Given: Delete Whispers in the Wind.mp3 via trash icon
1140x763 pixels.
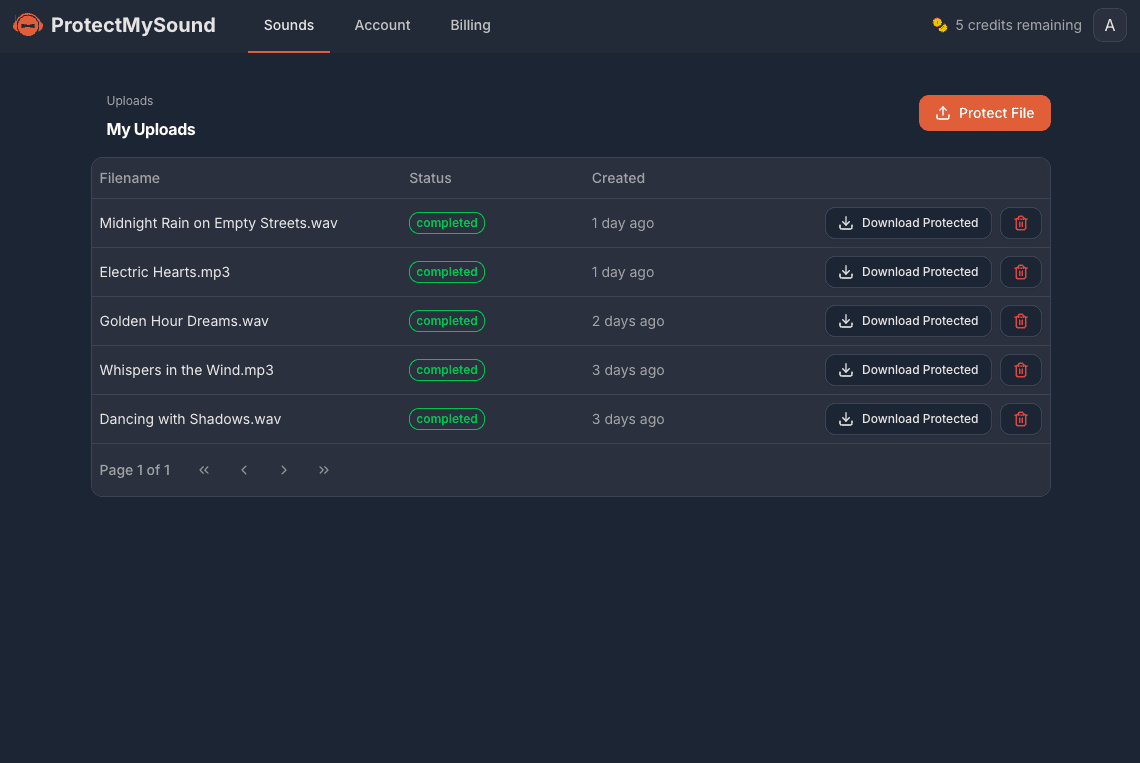Looking at the screenshot, I should (x=1020, y=369).
